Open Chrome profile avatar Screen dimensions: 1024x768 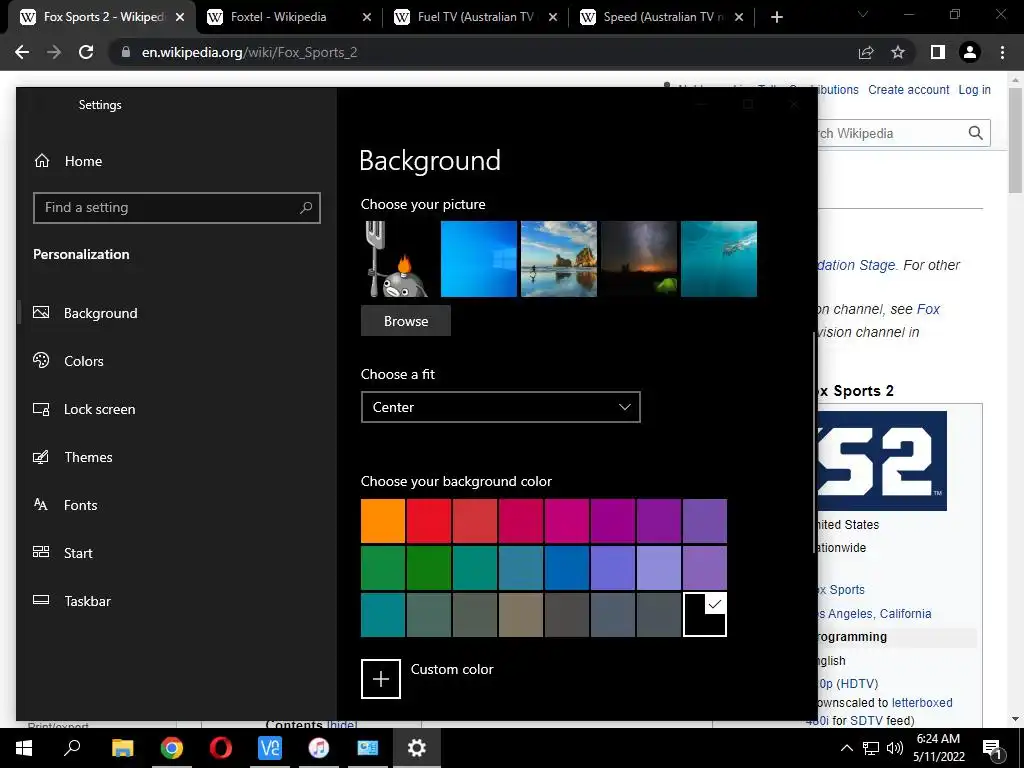coord(970,52)
